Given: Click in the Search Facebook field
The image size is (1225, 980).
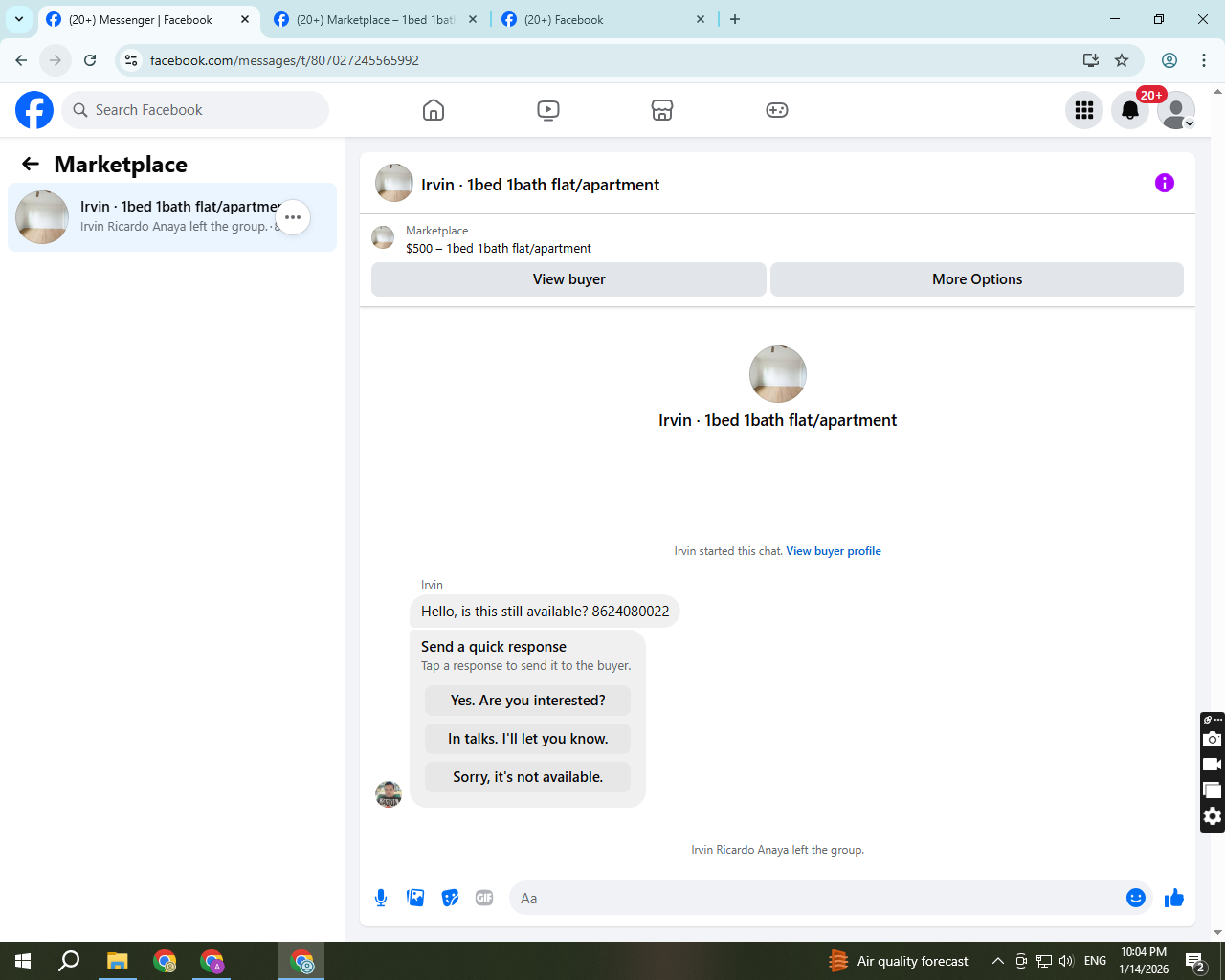Looking at the screenshot, I should point(195,110).
